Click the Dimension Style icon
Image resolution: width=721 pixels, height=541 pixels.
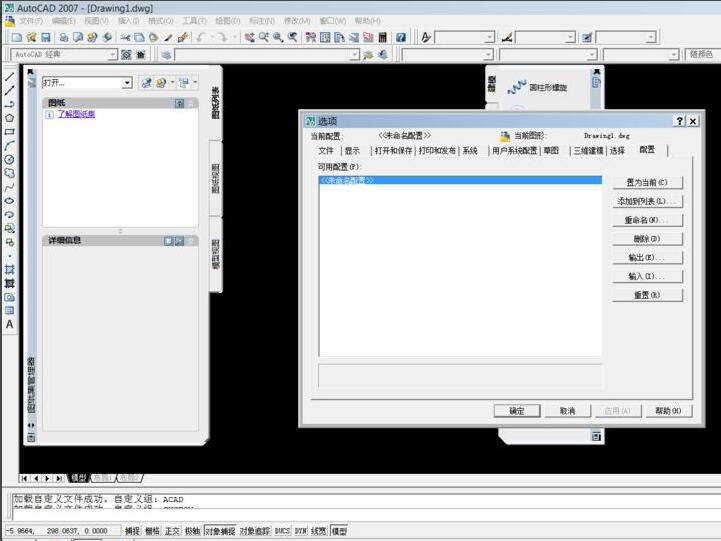click(x=507, y=37)
